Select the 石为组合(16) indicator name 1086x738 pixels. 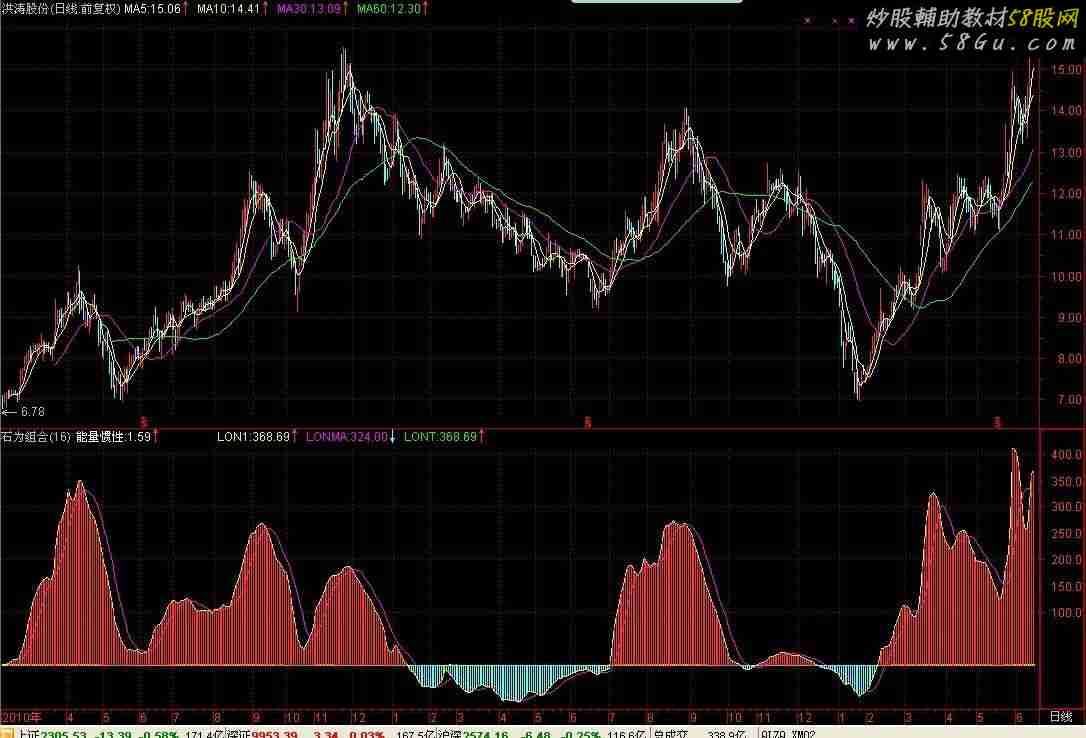pos(34,437)
